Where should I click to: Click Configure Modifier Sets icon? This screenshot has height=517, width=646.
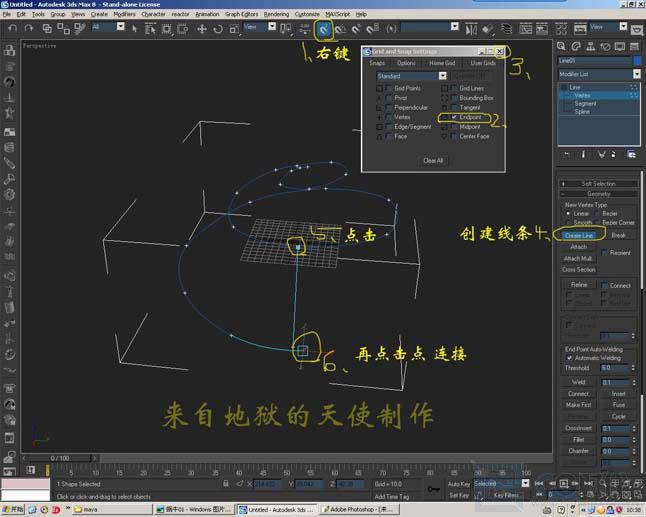click(x=631, y=154)
